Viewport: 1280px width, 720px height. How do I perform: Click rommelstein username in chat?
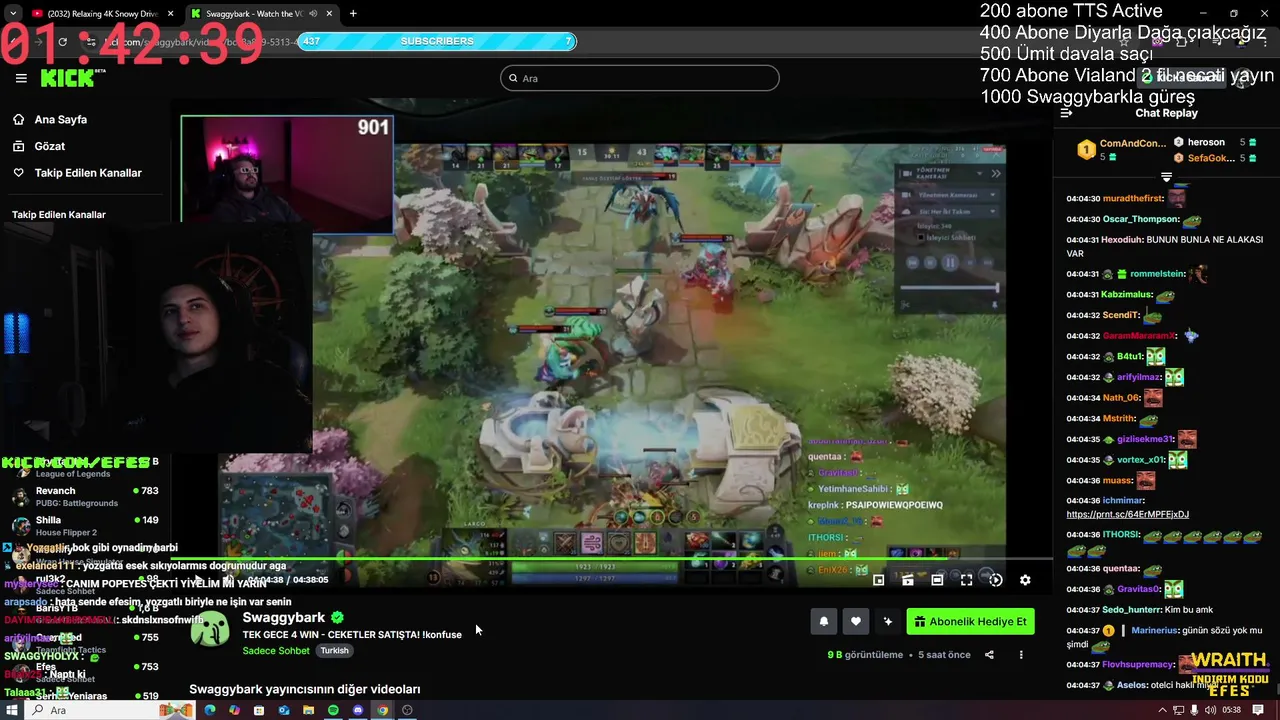pyautogui.click(x=1157, y=274)
